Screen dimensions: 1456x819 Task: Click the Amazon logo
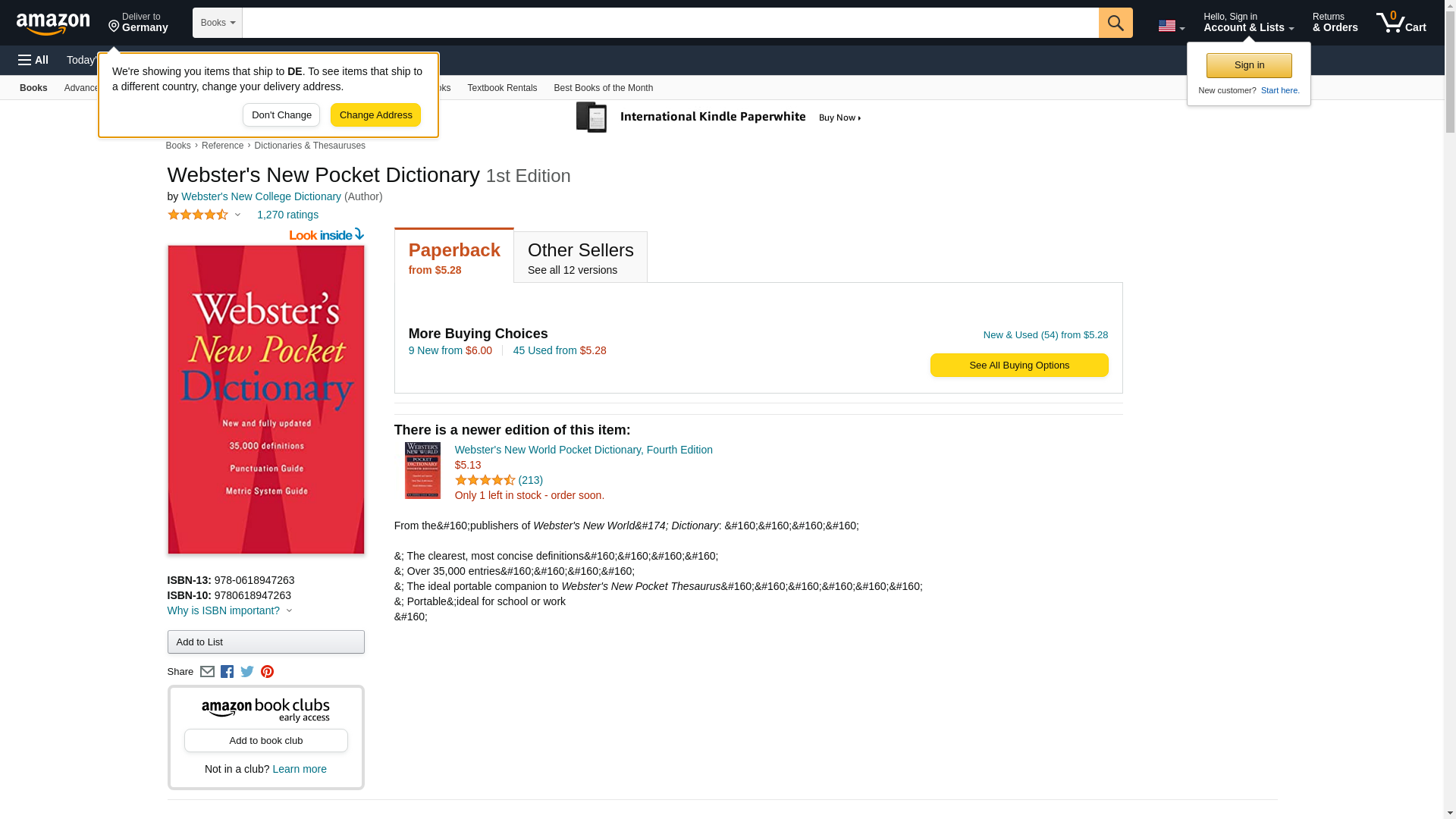coord(53,24)
